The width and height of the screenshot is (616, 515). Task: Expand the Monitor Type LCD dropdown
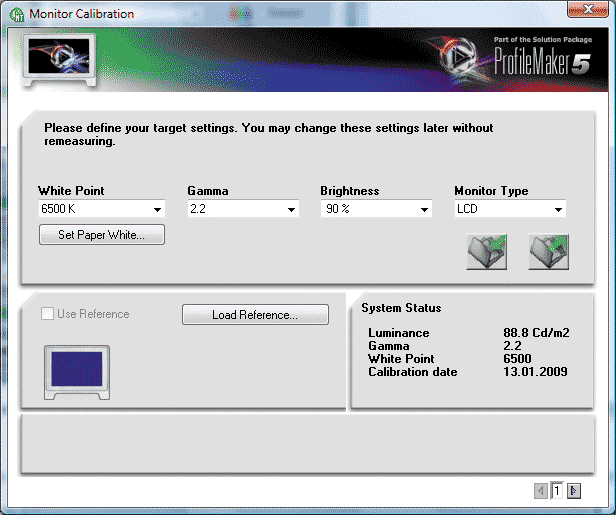point(510,209)
